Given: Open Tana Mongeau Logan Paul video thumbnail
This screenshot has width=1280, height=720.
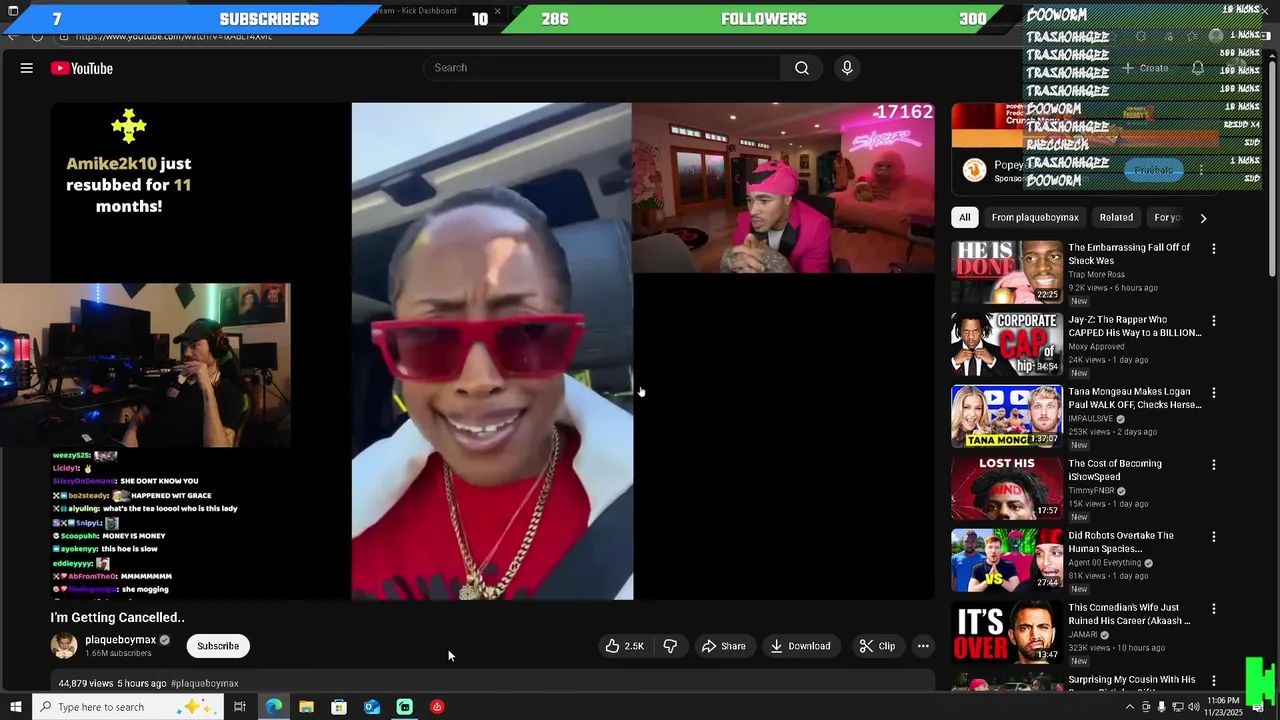Looking at the screenshot, I should 1006,416.
